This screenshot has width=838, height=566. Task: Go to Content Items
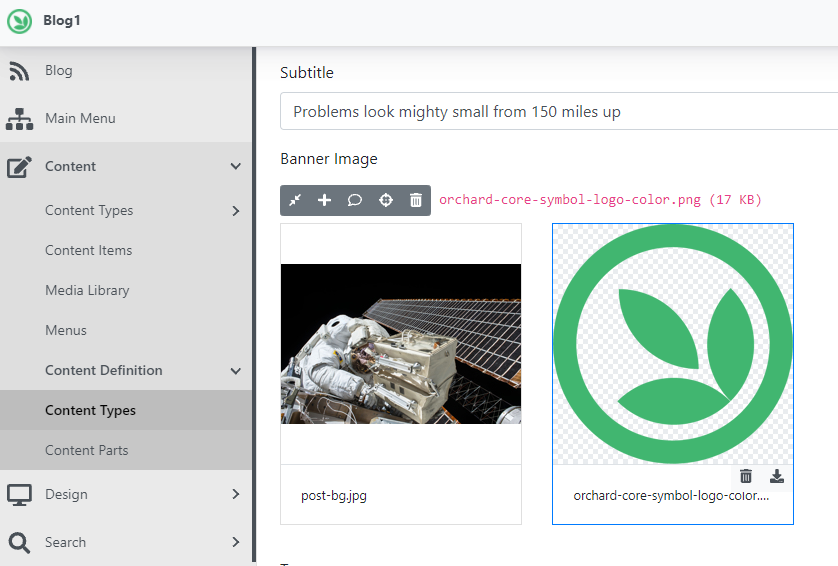[89, 250]
